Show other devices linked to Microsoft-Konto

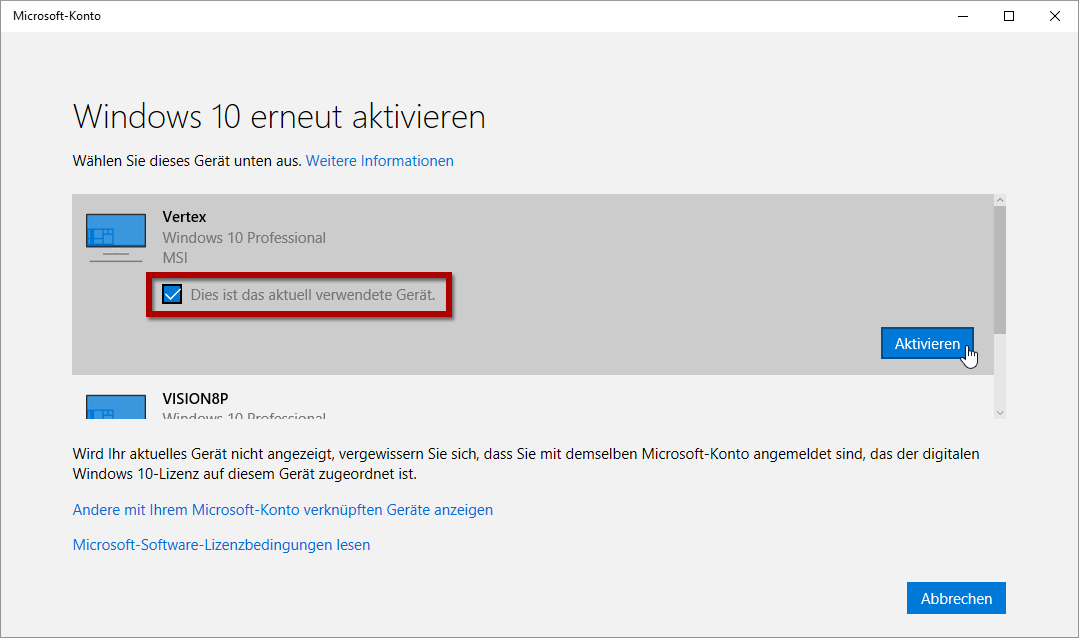pos(282,510)
